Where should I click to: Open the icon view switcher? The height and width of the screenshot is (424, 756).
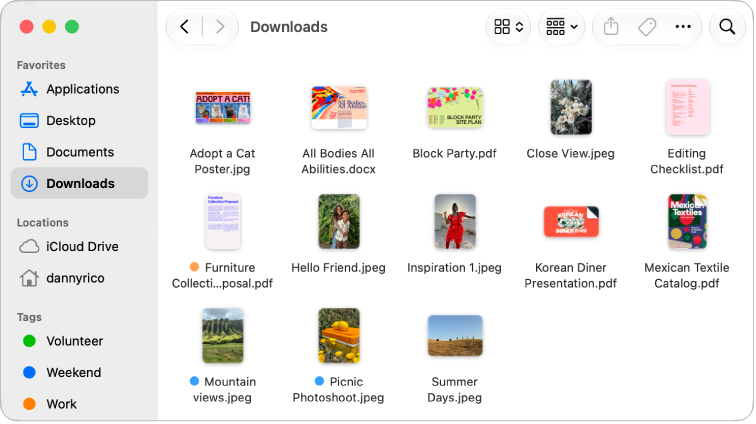click(509, 27)
